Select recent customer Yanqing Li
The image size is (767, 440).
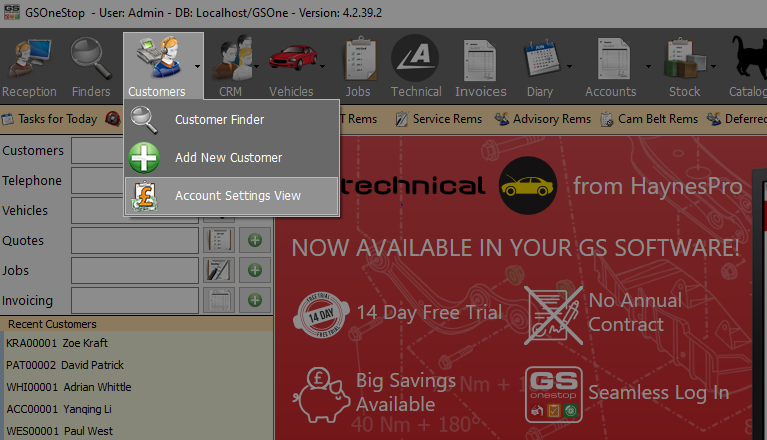59,409
